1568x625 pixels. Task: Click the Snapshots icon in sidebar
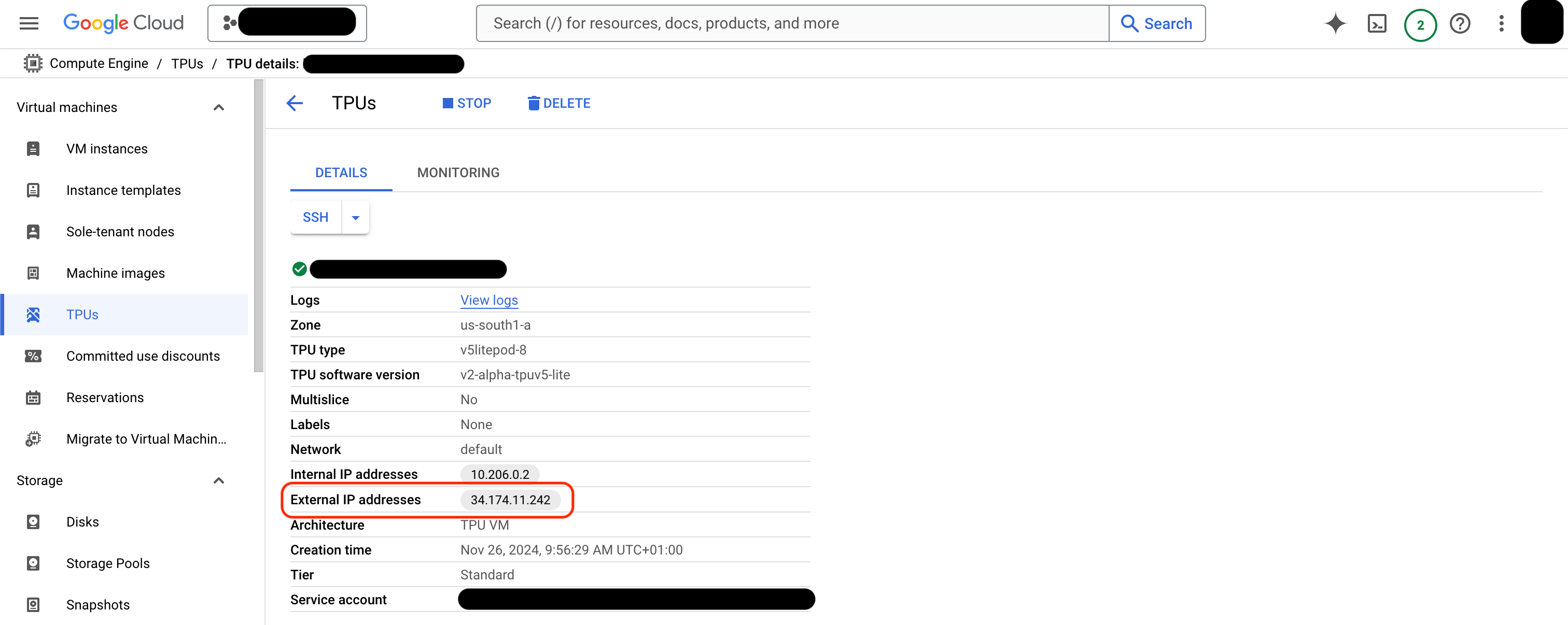pos(33,604)
